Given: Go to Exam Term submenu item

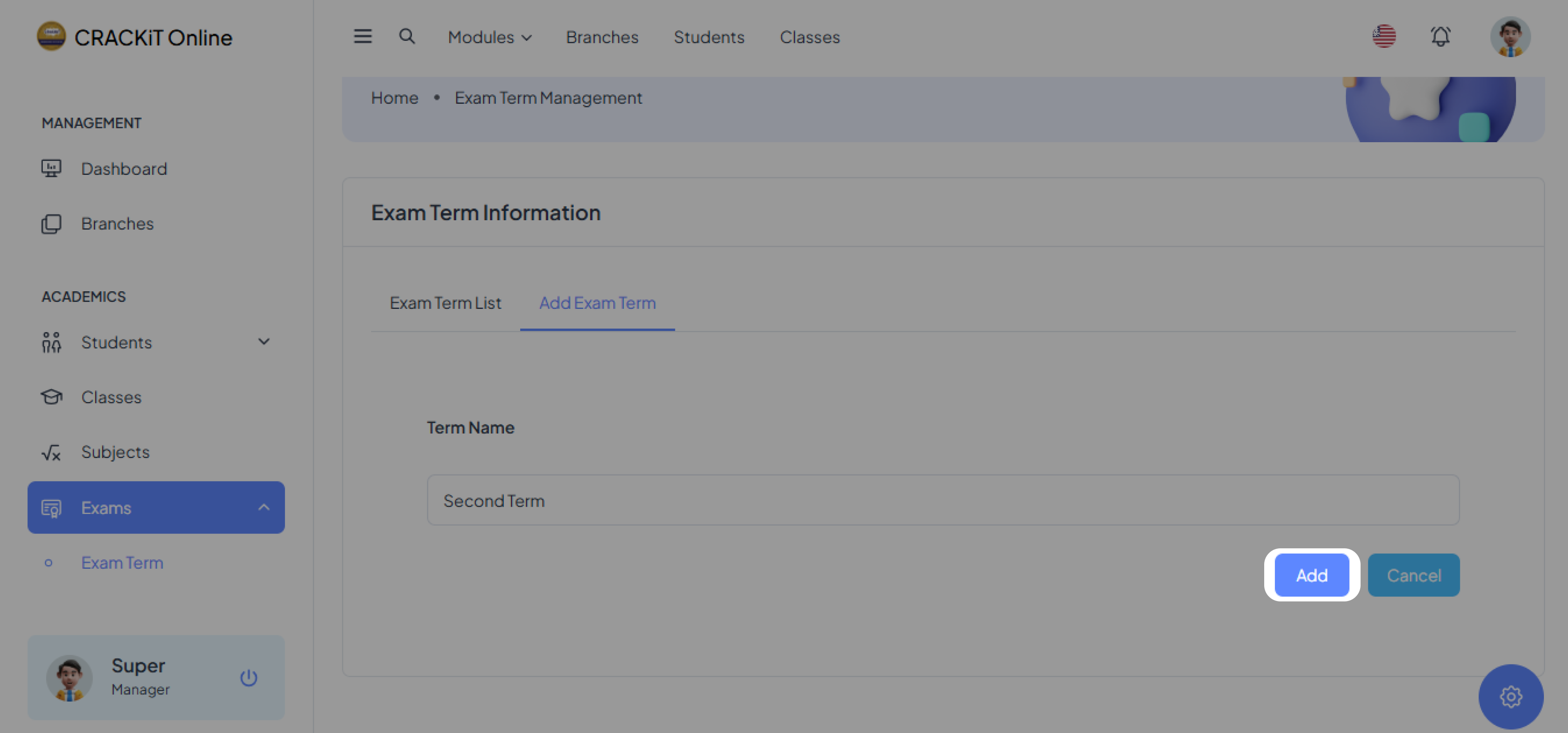Looking at the screenshot, I should point(122,562).
